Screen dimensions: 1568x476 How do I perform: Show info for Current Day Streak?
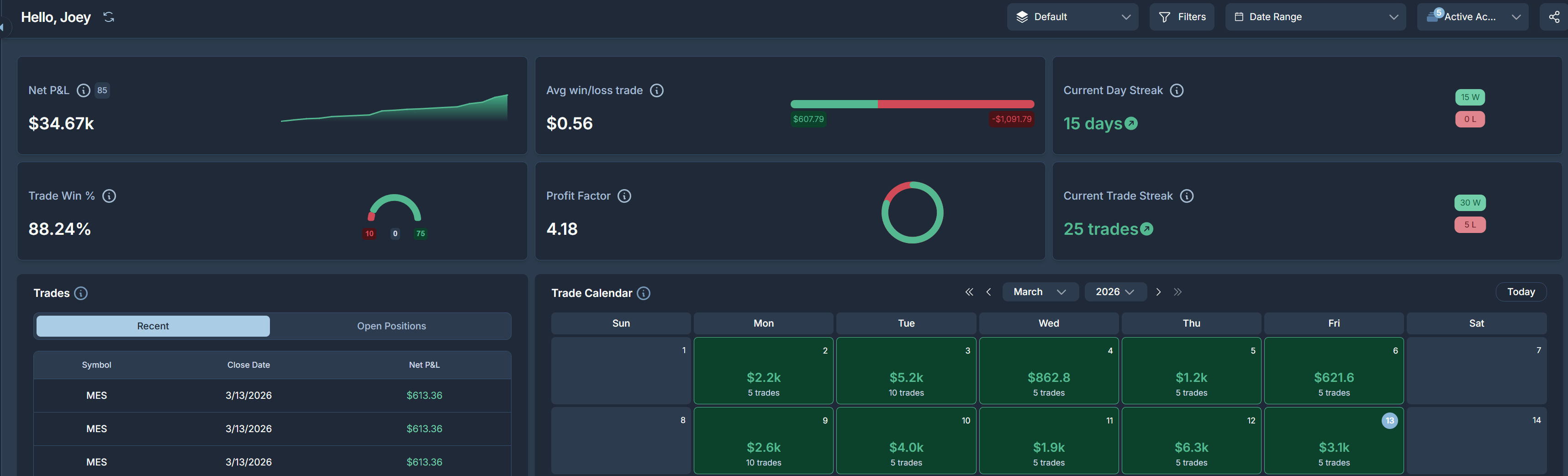(x=1177, y=91)
